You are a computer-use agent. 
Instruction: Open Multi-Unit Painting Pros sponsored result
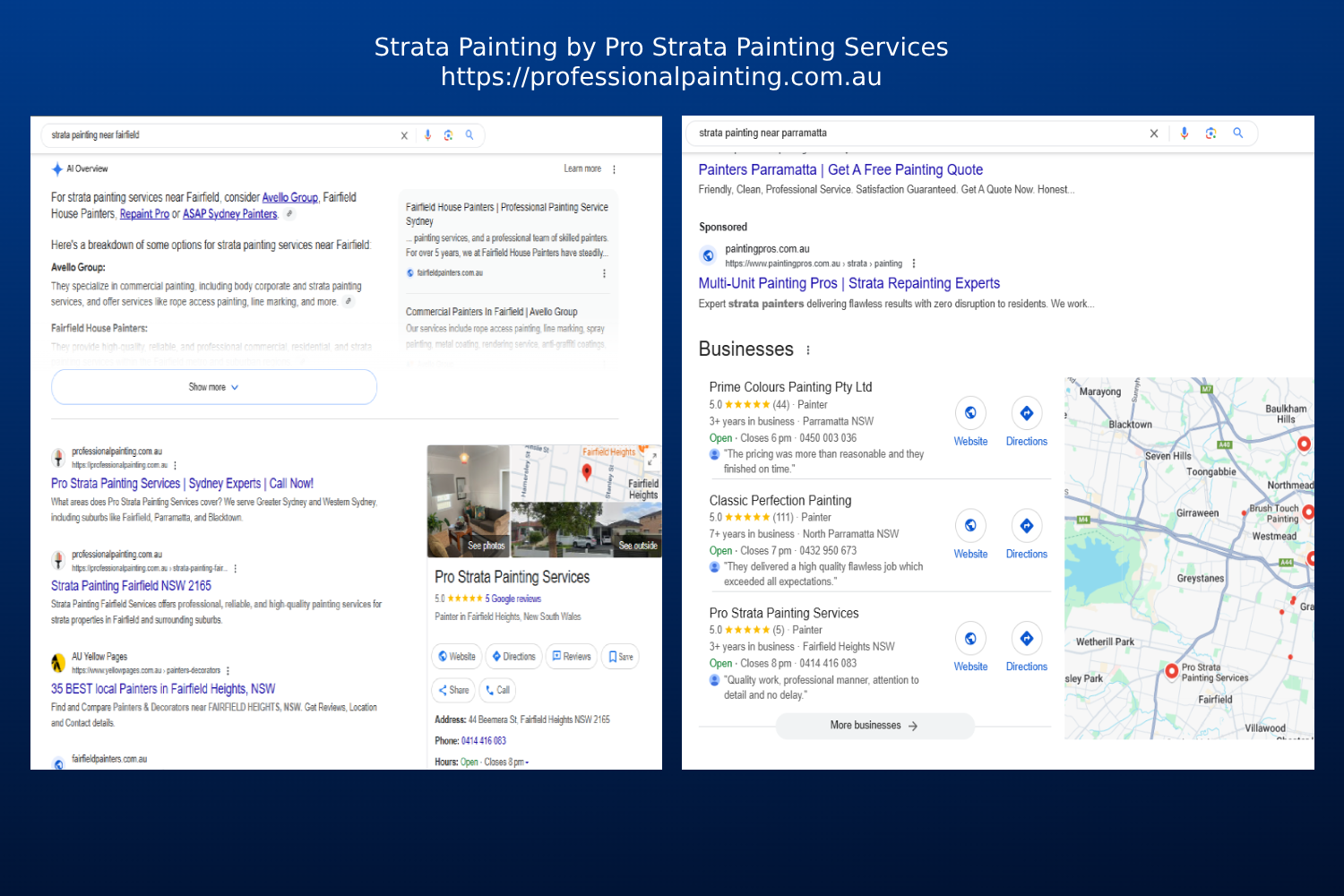[x=849, y=283]
